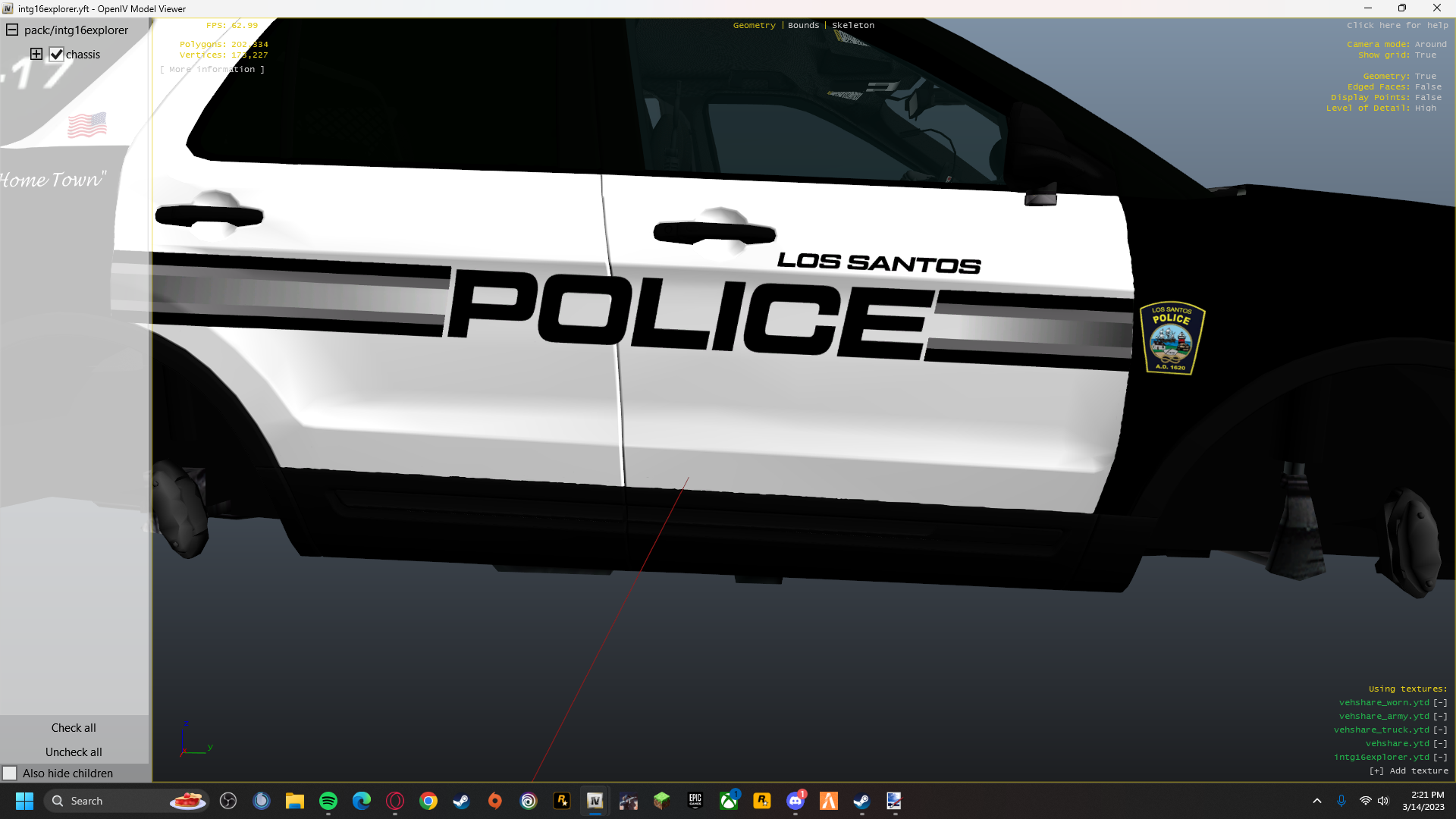
Task: Collapse the pack/intg16explorer root node
Action: point(12,30)
